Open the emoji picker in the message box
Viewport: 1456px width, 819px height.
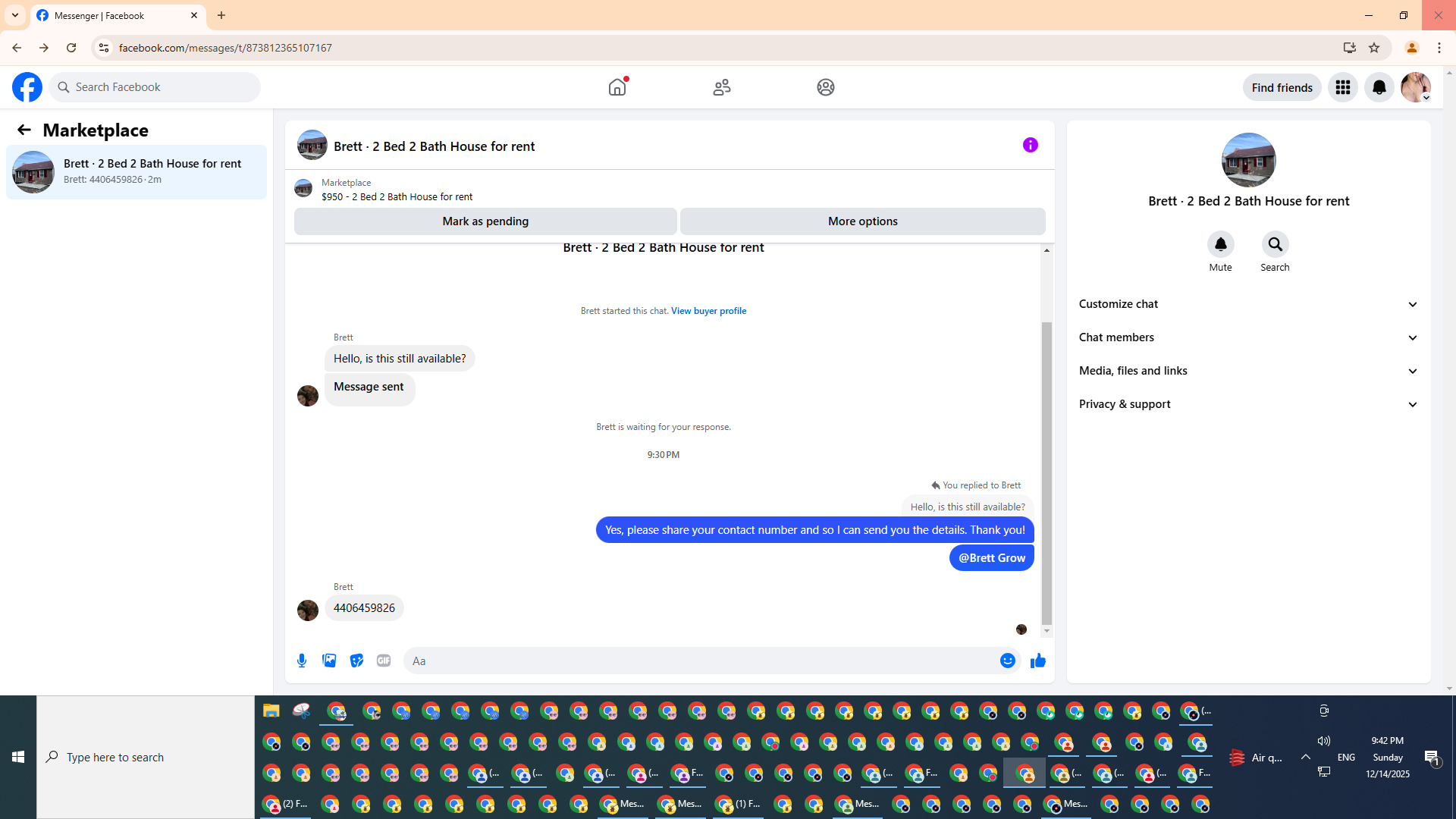[x=1007, y=661]
